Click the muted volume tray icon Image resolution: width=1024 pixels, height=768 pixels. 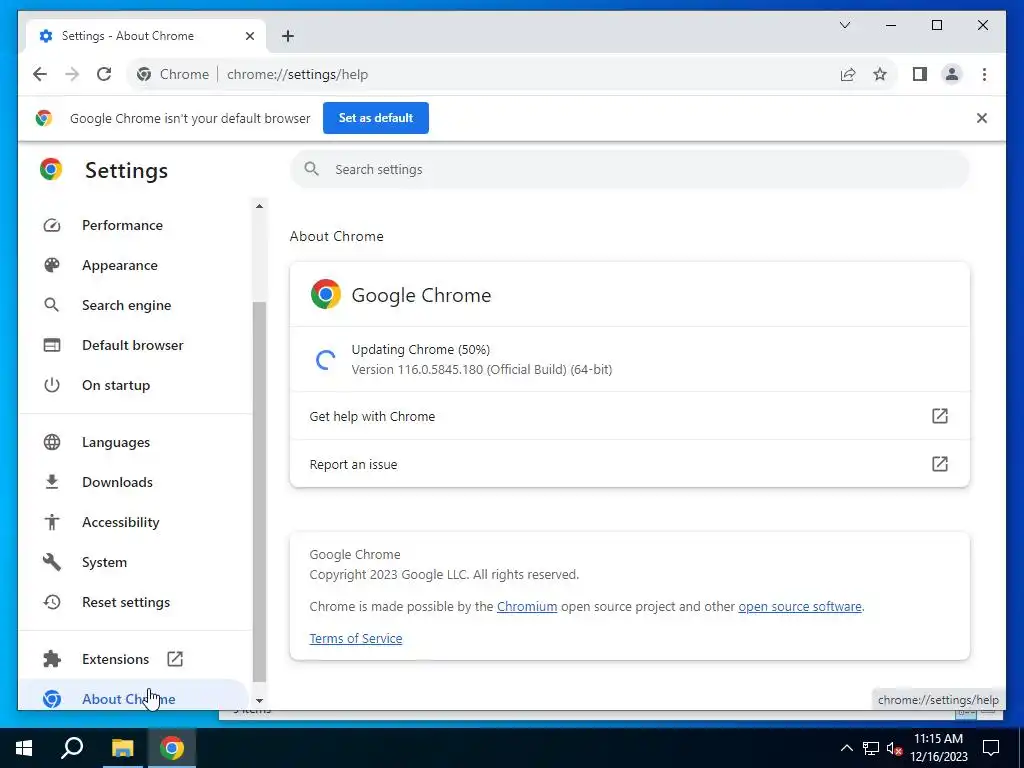click(894, 748)
